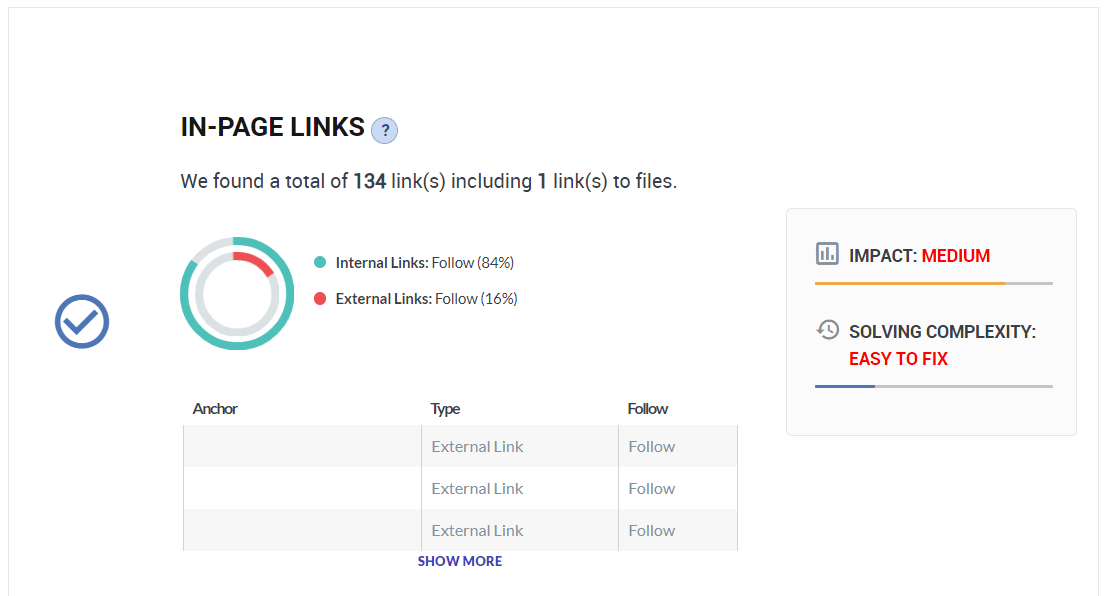Select the third External Link type cell
Screen dimensions: 1110x596
[x=477, y=531]
